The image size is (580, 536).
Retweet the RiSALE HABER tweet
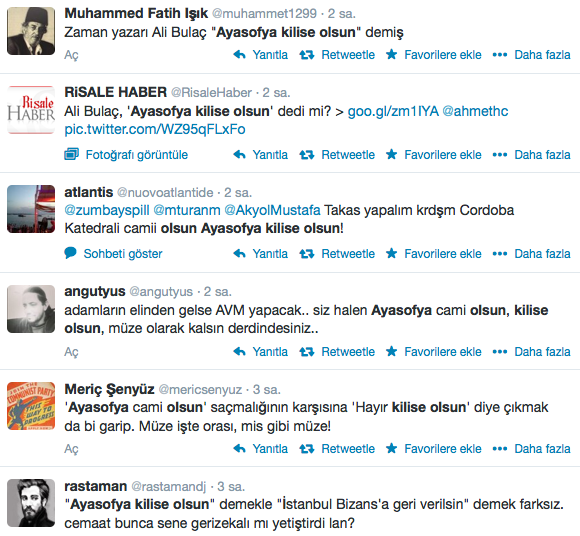pos(337,155)
